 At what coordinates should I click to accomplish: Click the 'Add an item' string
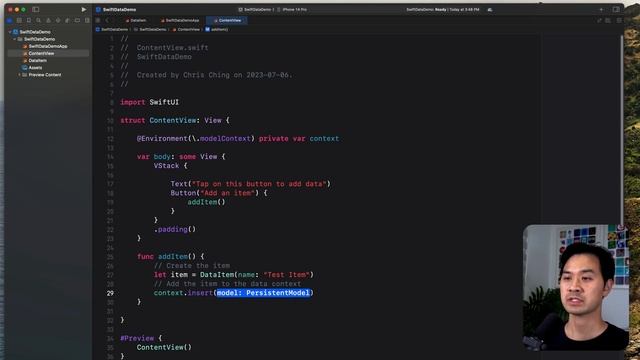228,193
